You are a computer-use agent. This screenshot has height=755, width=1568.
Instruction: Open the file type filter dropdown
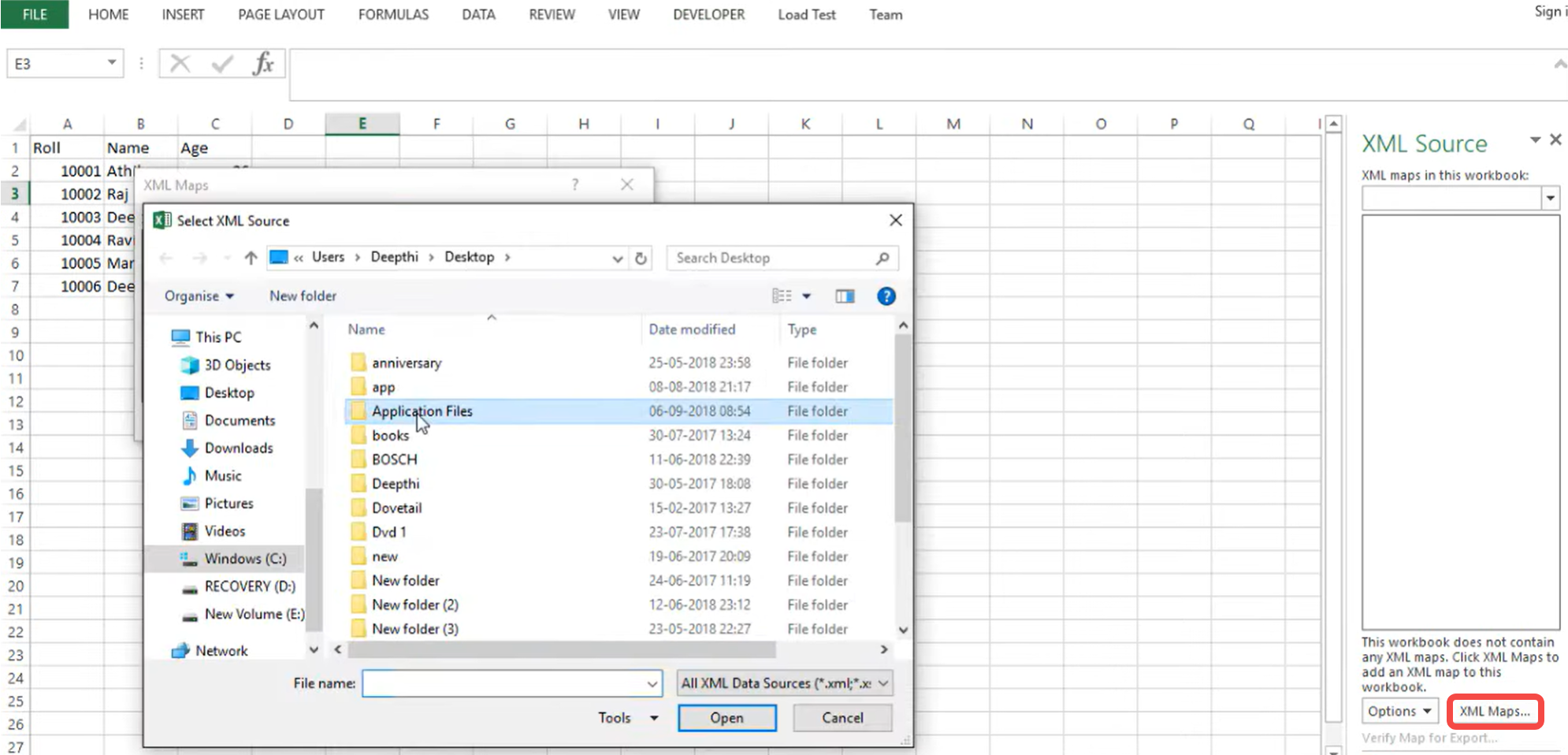[883, 683]
